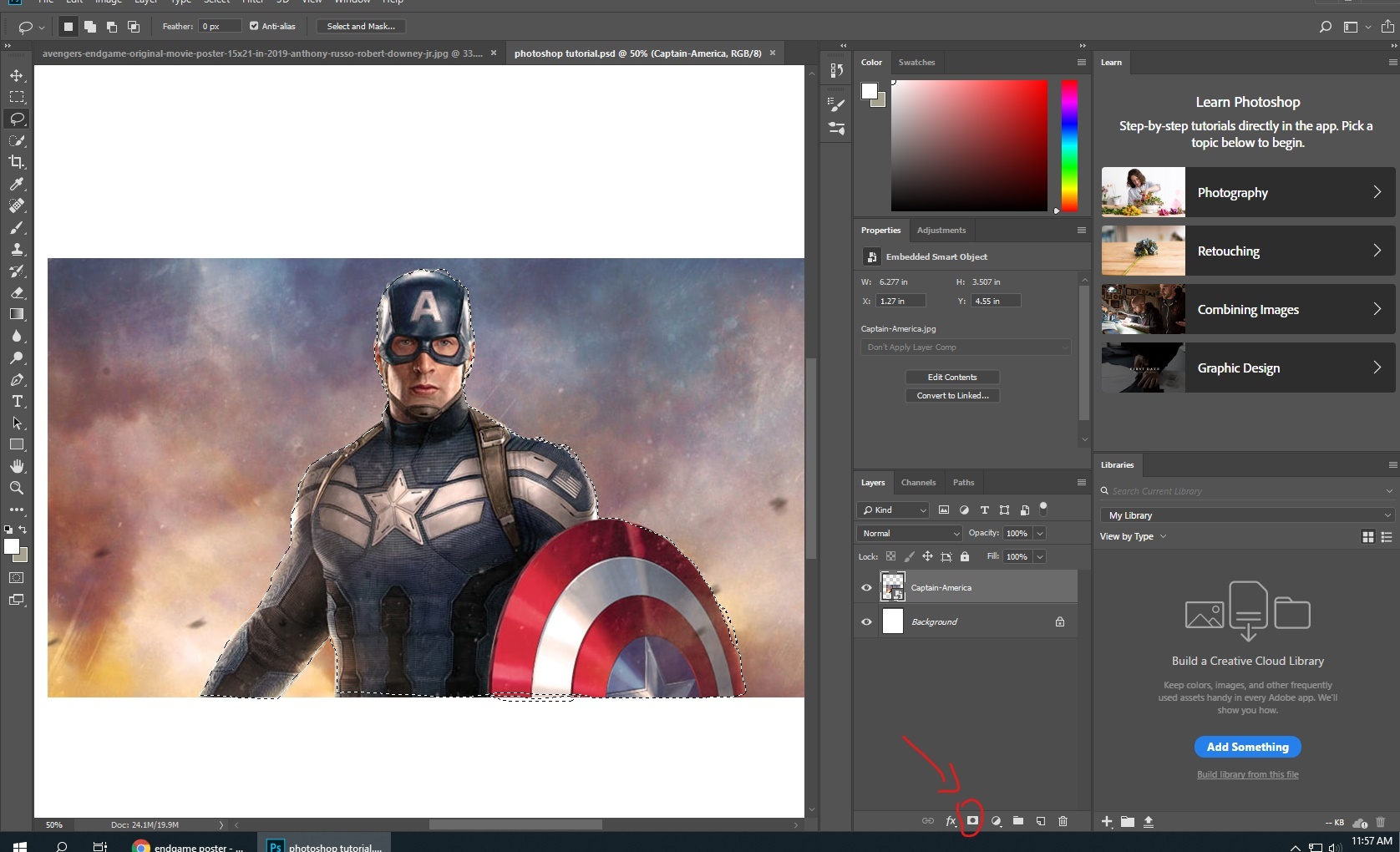Select the Quick Selection tool

point(17,140)
